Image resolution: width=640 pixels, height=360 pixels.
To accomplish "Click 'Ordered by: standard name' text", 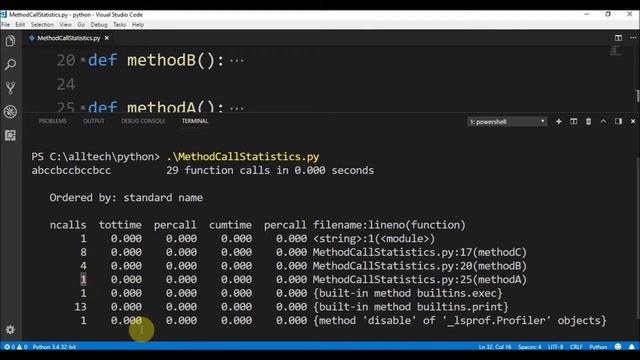I will (x=126, y=198).
